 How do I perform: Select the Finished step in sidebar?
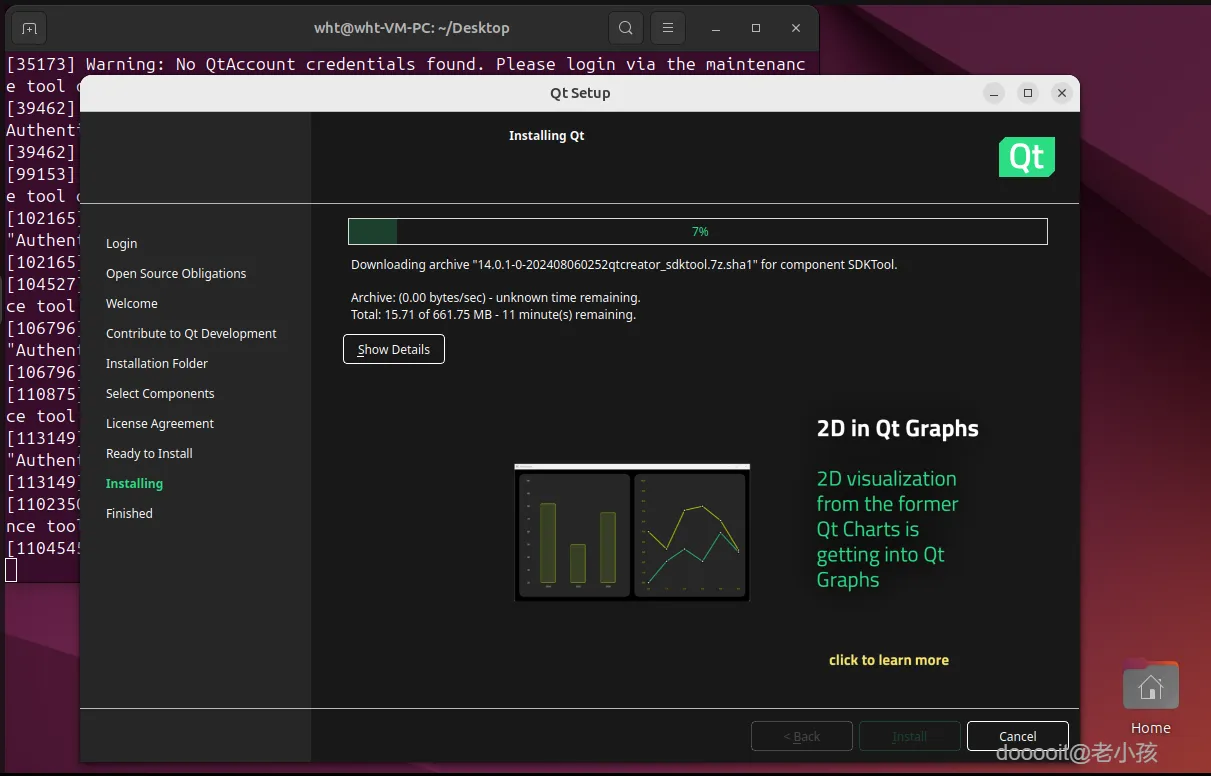(129, 513)
